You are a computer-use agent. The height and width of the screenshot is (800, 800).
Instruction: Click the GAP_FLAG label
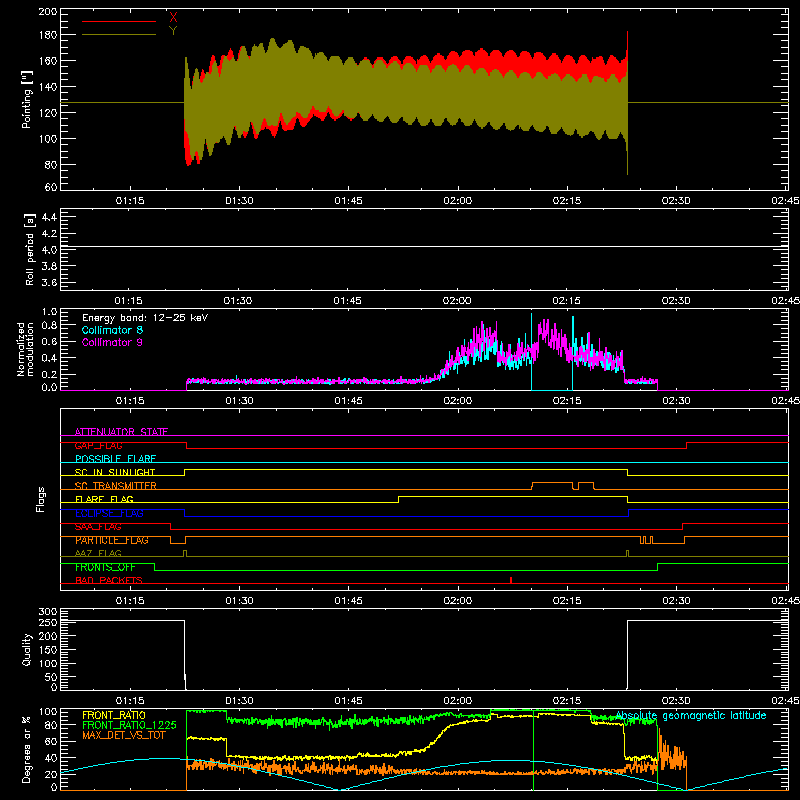(98, 445)
